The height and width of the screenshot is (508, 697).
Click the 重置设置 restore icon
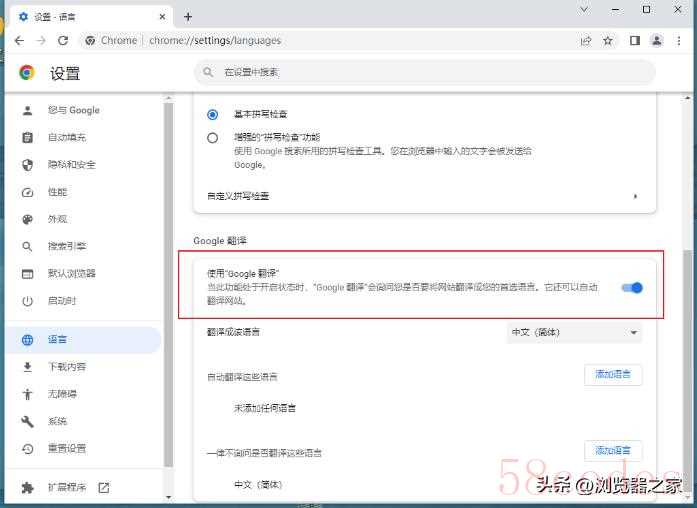(x=28, y=449)
